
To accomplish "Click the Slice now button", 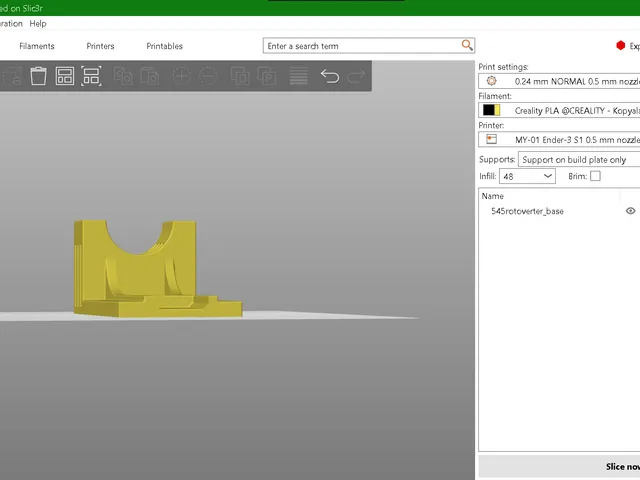I will coord(559,467).
